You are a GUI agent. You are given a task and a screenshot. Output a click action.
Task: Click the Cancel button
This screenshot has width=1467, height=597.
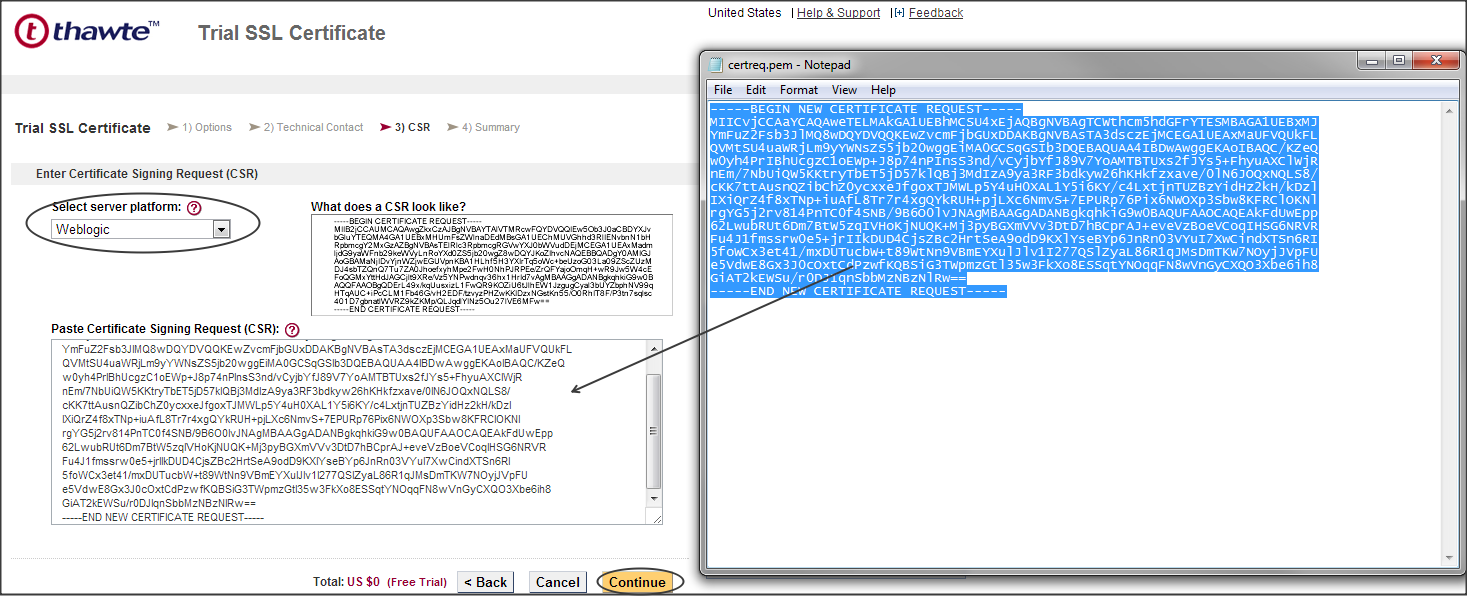coord(557,582)
